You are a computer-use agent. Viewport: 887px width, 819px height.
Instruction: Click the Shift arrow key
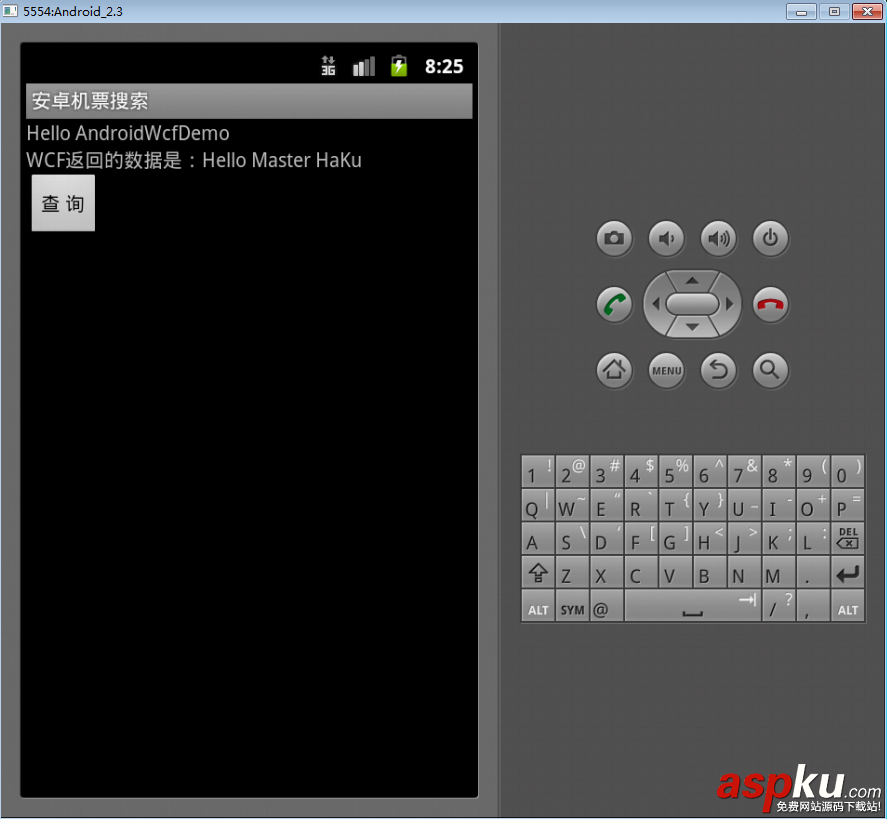click(537, 572)
